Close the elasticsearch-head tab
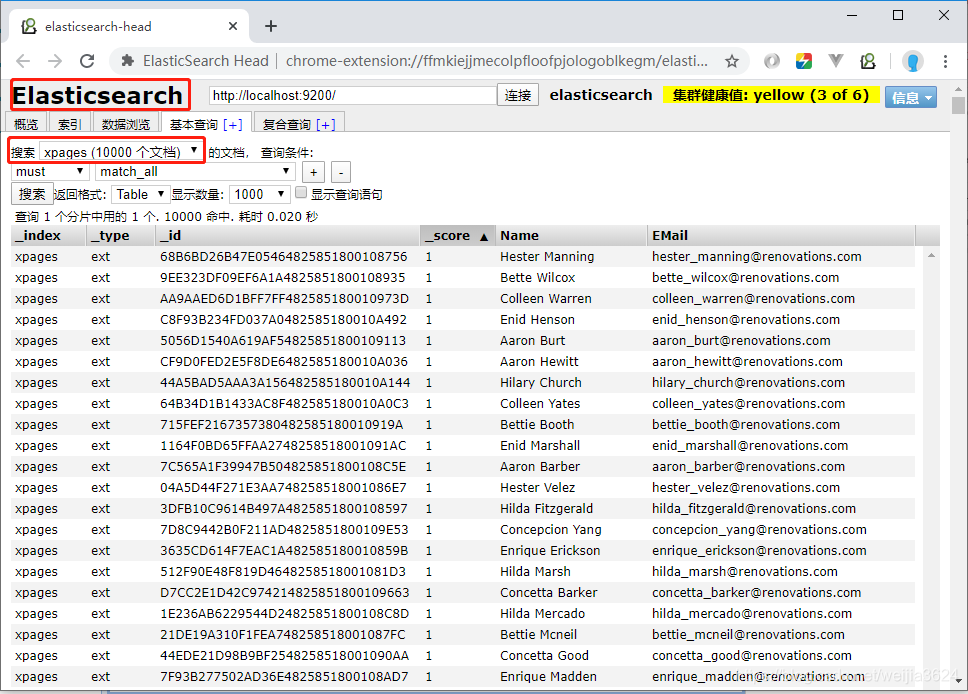This screenshot has width=968, height=694. pos(233,26)
